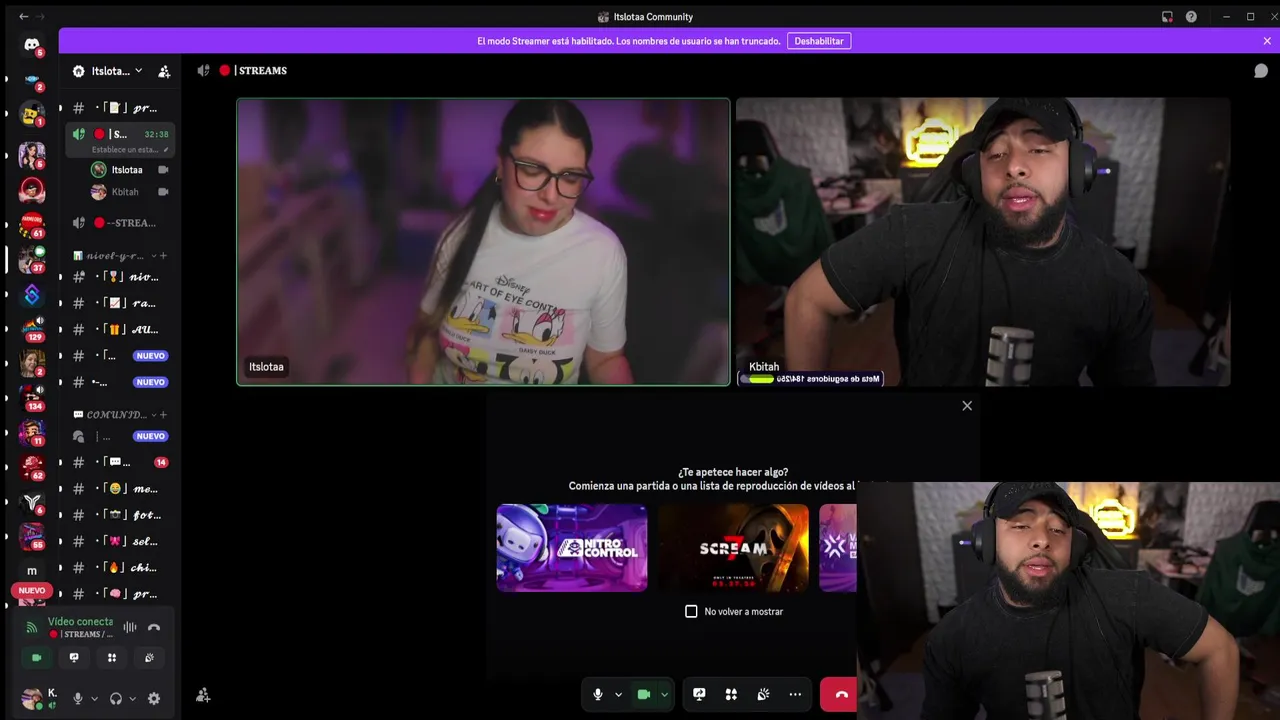Collapse the nivel-y-r category
The height and width of the screenshot is (720, 1280).
pos(115,256)
